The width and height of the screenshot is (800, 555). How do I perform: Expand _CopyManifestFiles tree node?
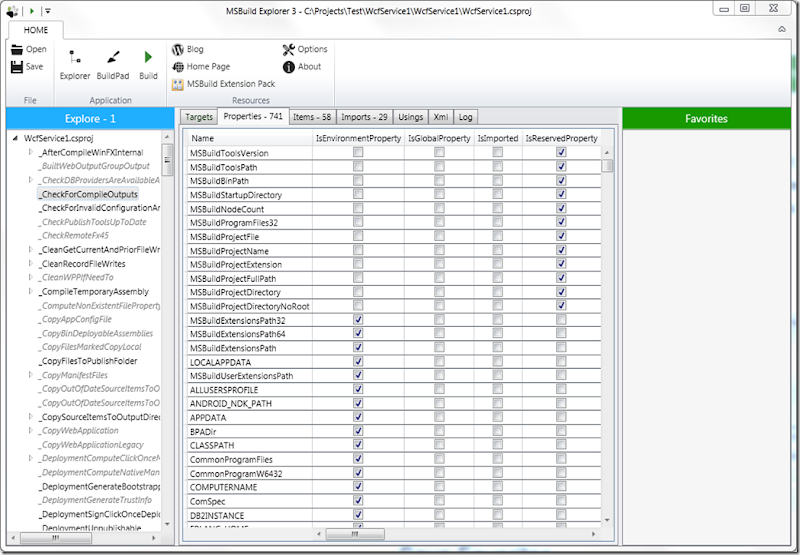tap(31, 374)
